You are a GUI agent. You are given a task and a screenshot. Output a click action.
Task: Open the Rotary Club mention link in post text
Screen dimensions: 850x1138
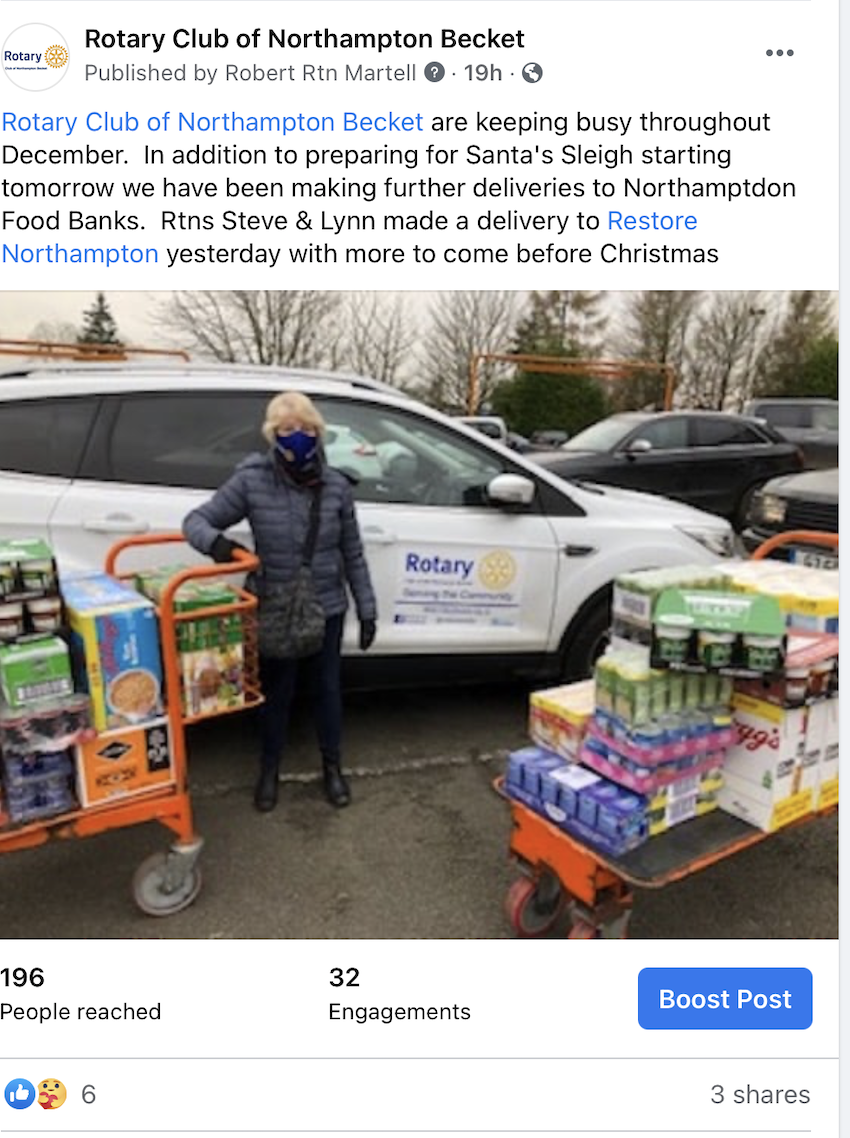coord(212,122)
